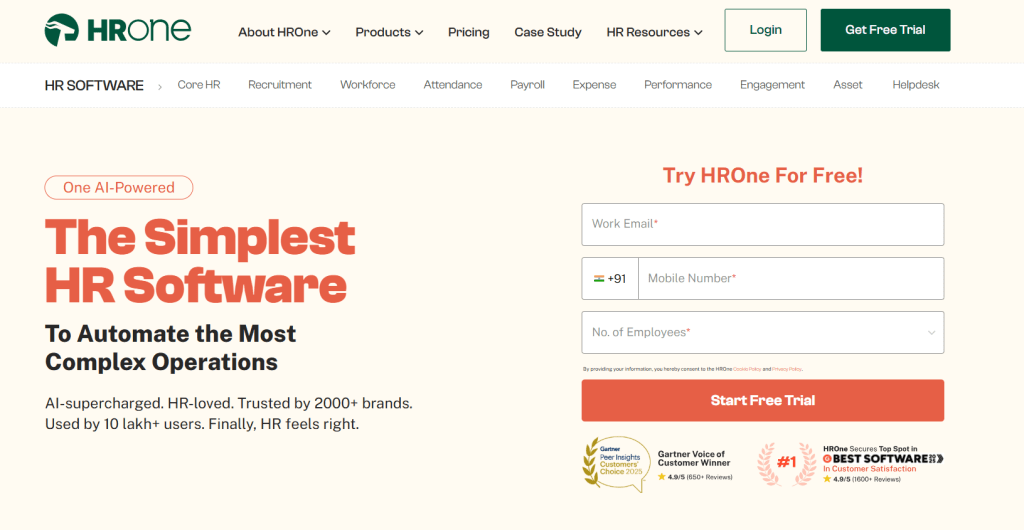This screenshot has height=530, width=1024.
Task: Click the breadcrumb arrow after HR SOFTWARE
Action: coord(159,86)
